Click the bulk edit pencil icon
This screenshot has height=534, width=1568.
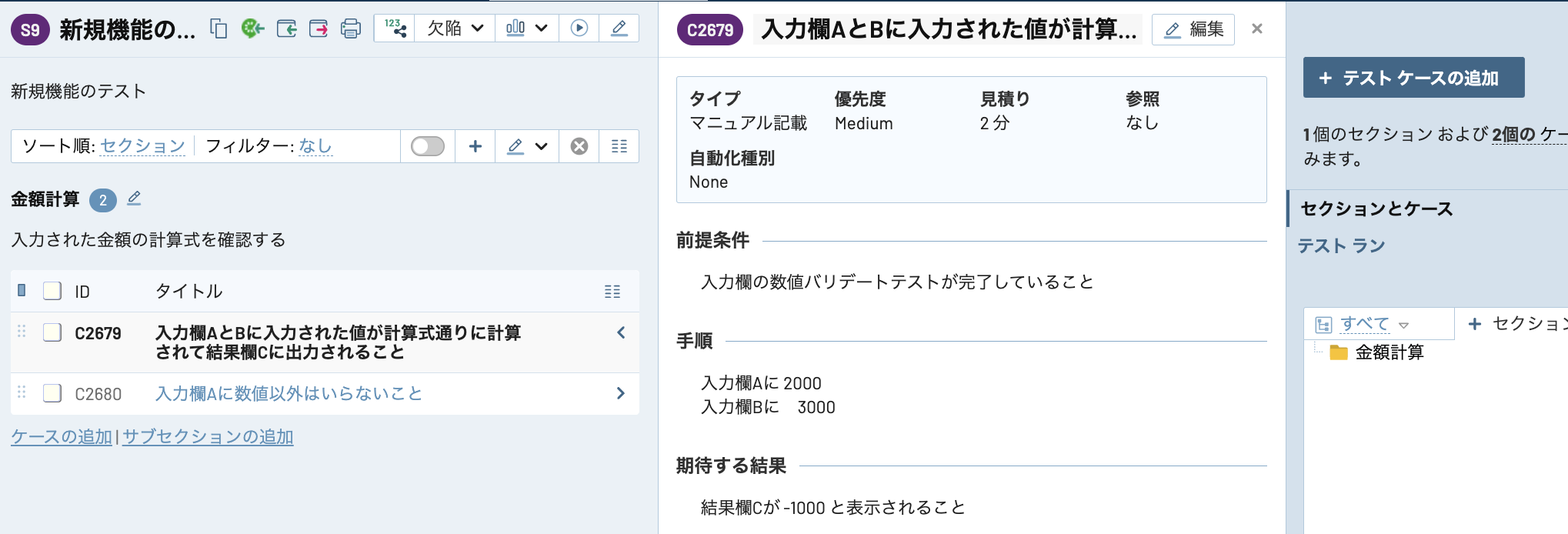tap(515, 146)
